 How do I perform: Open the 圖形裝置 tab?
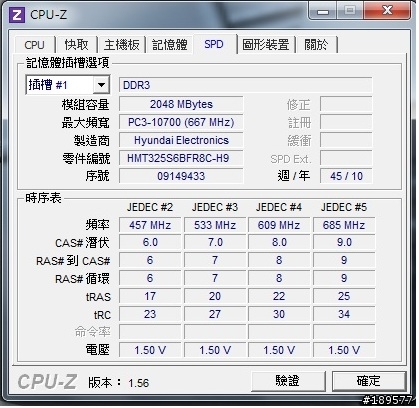pos(266,45)
